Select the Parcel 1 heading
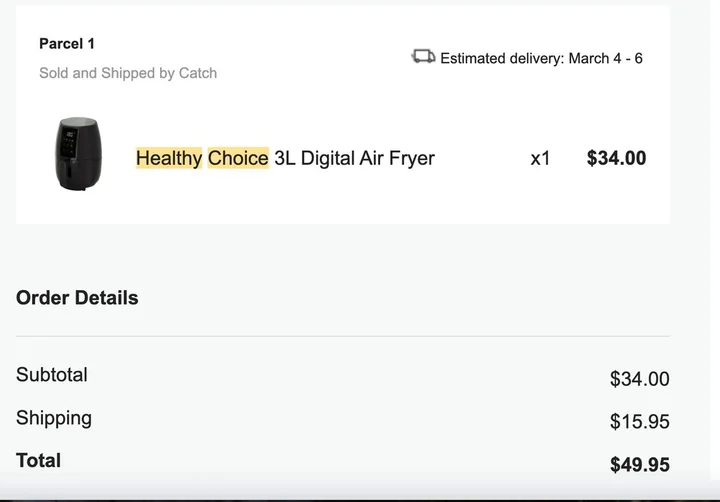 67,44
